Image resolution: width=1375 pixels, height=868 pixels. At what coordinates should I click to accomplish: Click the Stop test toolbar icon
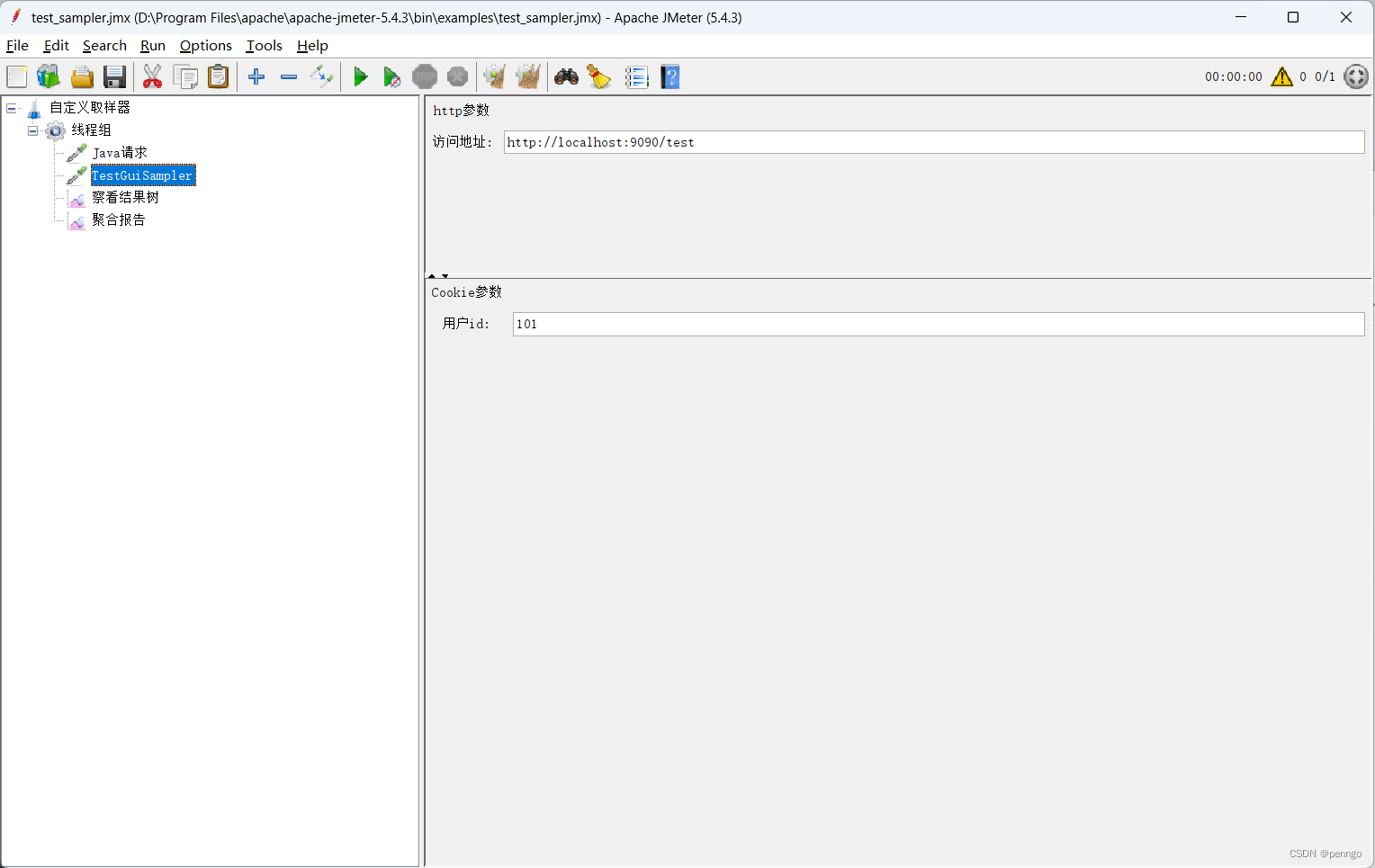click(425, 77)
